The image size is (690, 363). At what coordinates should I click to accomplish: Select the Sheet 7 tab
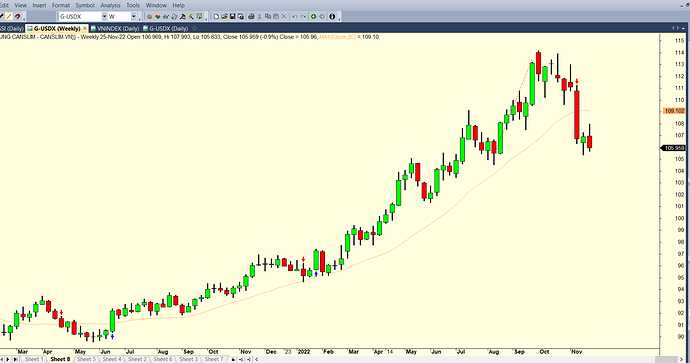pos(213,359)
